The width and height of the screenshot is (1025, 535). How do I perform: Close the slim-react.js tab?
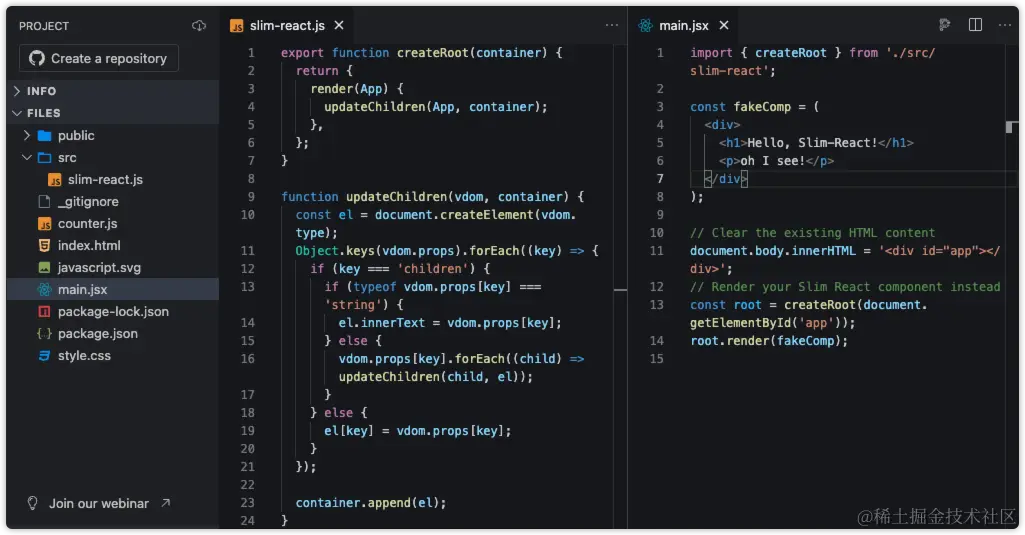(339, 25)
